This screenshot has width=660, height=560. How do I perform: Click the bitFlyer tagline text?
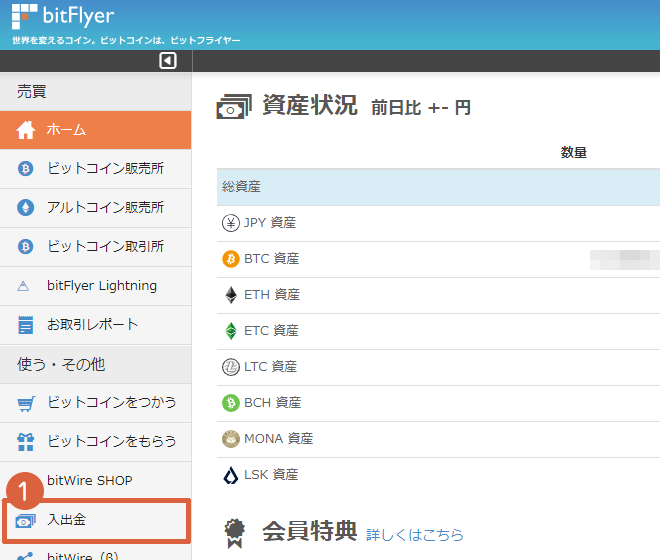(126, 40)
